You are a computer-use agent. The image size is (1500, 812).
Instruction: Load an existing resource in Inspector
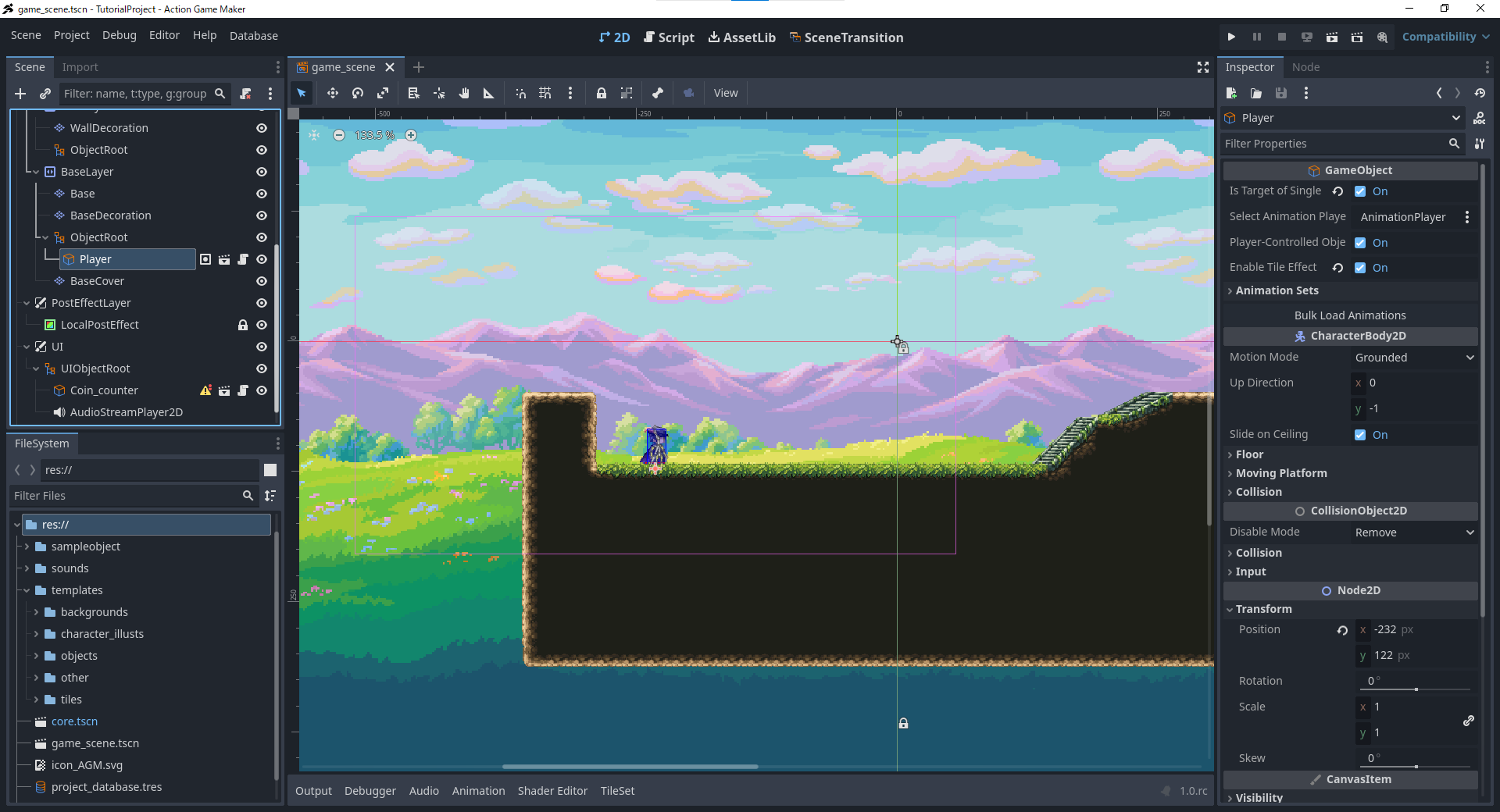[1256, 93]
